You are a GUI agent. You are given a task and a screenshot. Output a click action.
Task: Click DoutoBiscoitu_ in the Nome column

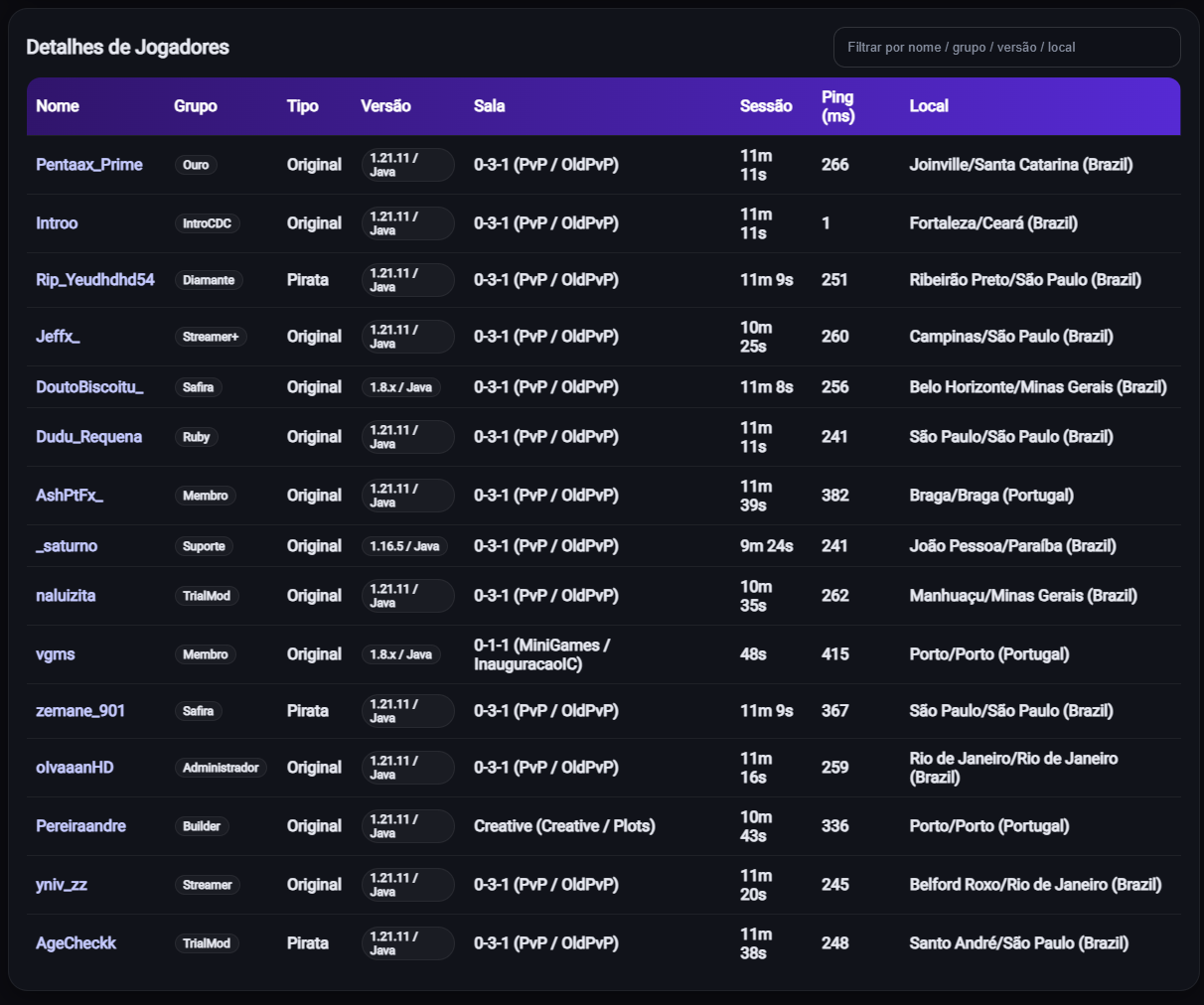(x=90, y=386)
